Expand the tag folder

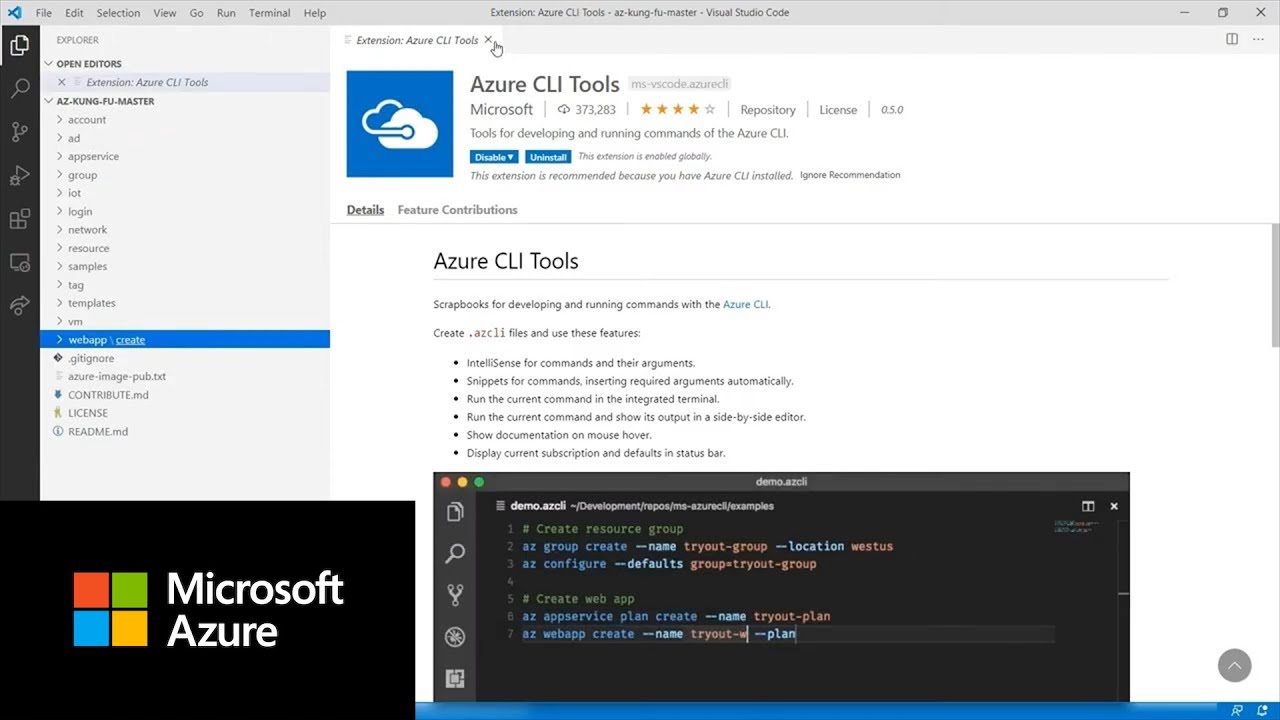pyautogui.click(x=185, y=284)
